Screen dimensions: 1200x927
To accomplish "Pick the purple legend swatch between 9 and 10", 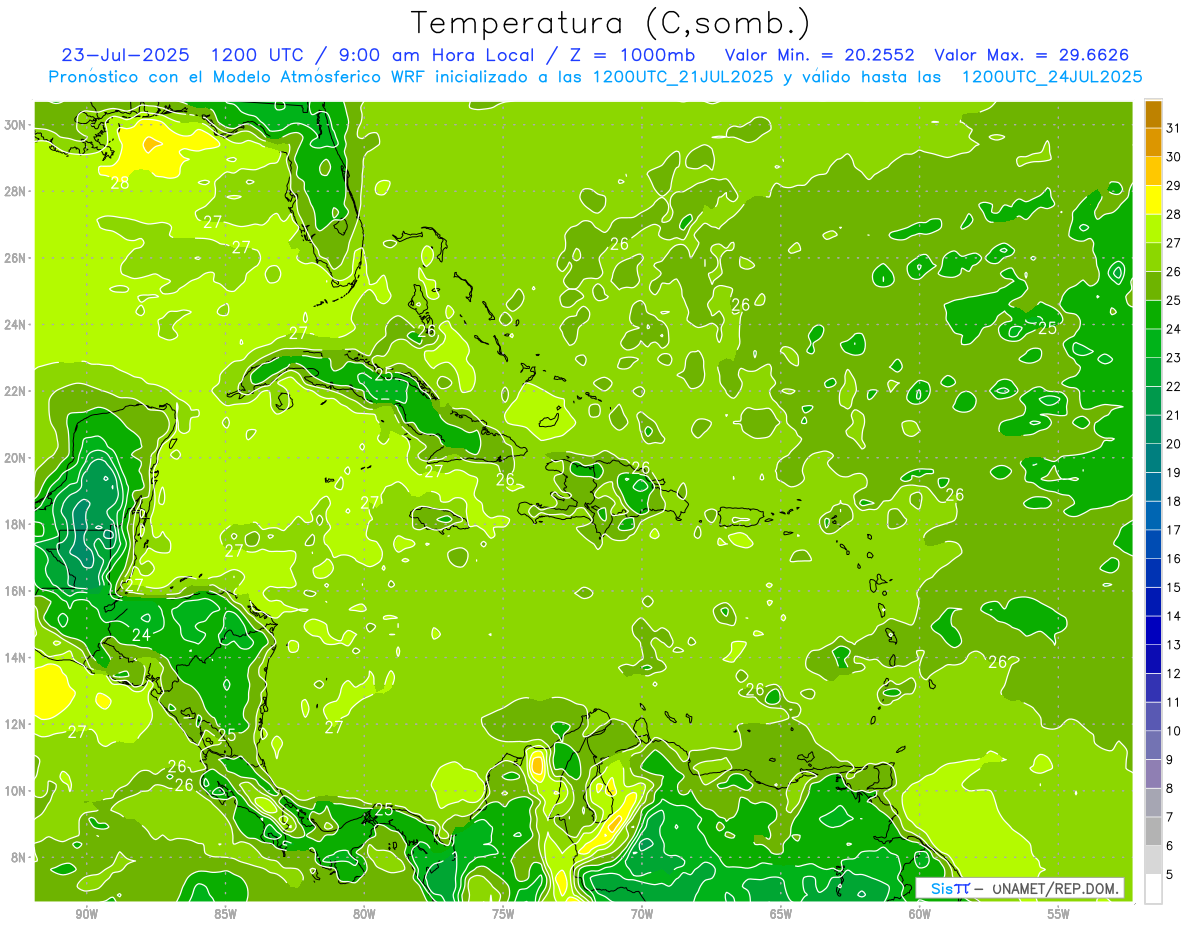I will pyautogui.click(x=1153, y=745).
